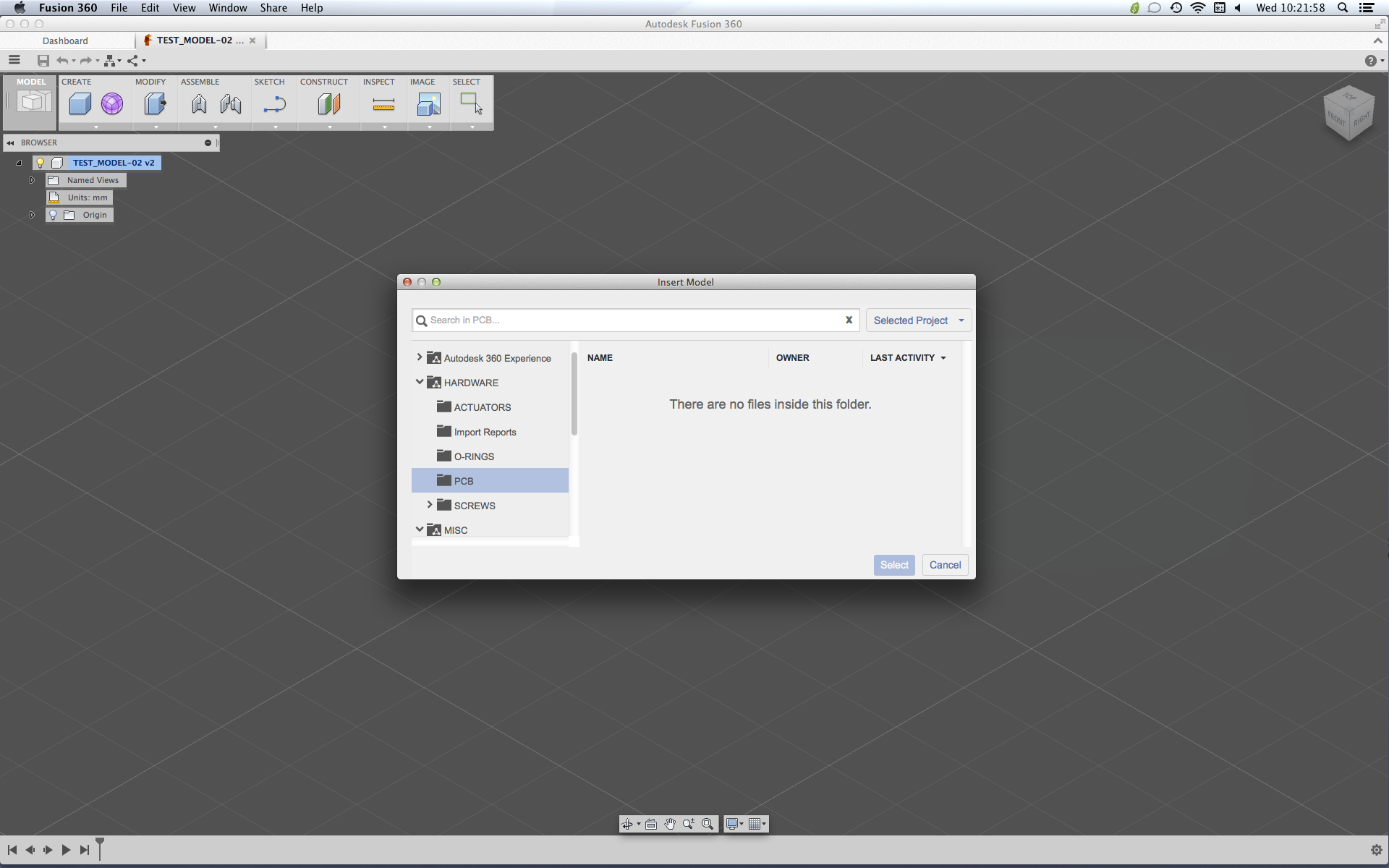1389x868 pixels.
Task: Create an Offset Plane under Construct
Action: coord(329,104)
